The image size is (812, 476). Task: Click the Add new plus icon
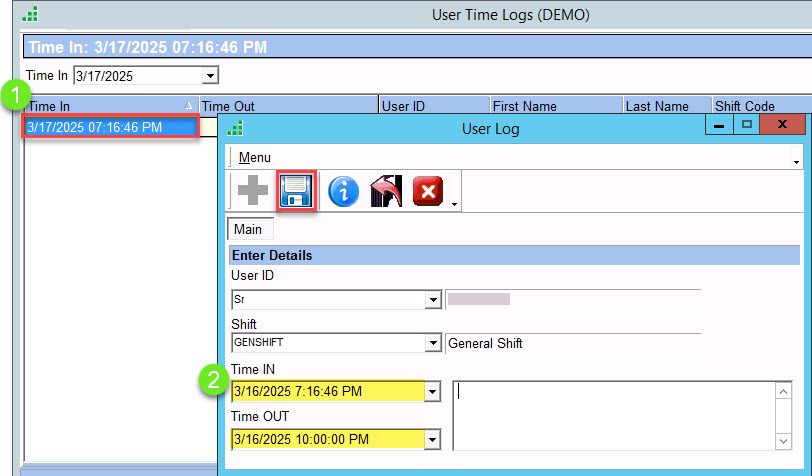point(250,191)
